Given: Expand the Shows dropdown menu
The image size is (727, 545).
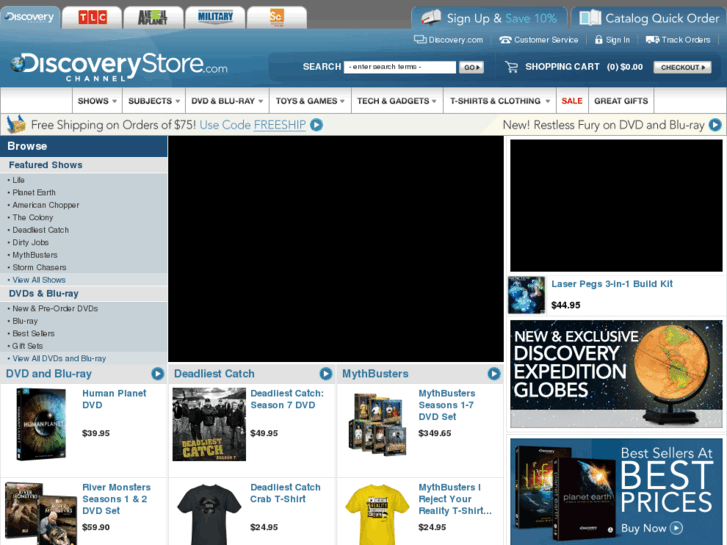Looking at the screenshot, I should tap(97, 101).
